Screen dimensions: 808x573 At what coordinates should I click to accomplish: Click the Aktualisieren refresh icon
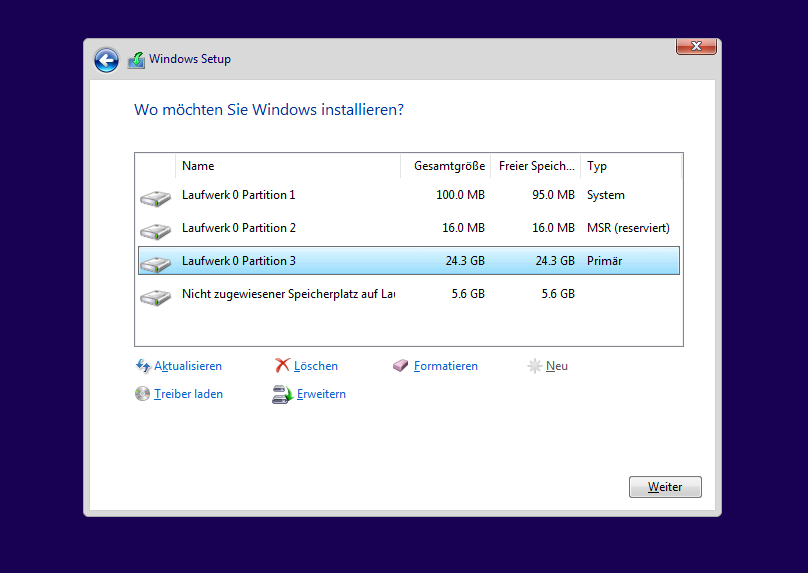pyautogui.click(x=143, y=366)
